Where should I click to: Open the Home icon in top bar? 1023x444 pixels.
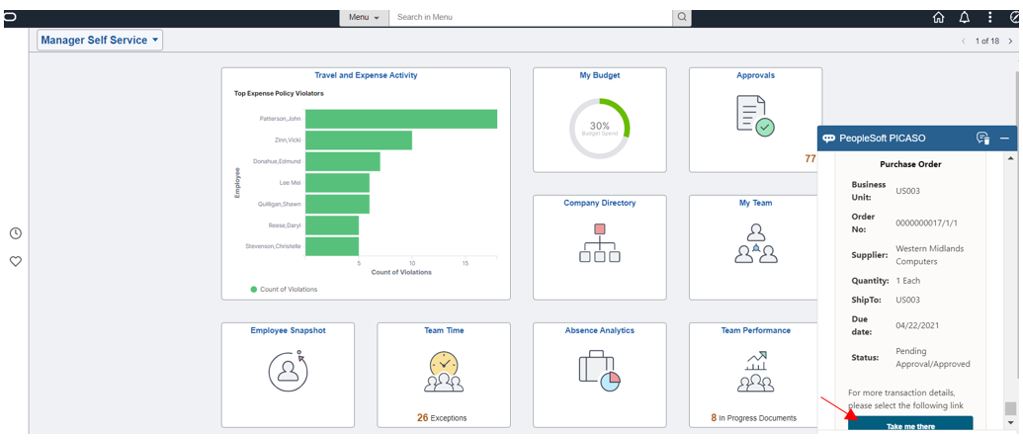tap(939, 18)
